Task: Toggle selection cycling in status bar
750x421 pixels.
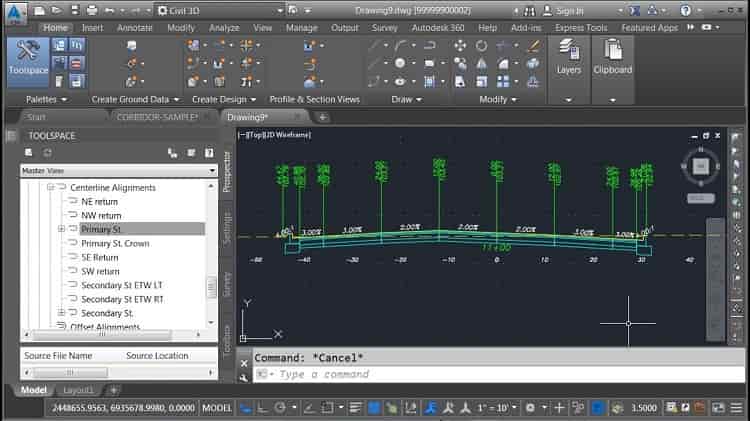Action: pos(392,408)
